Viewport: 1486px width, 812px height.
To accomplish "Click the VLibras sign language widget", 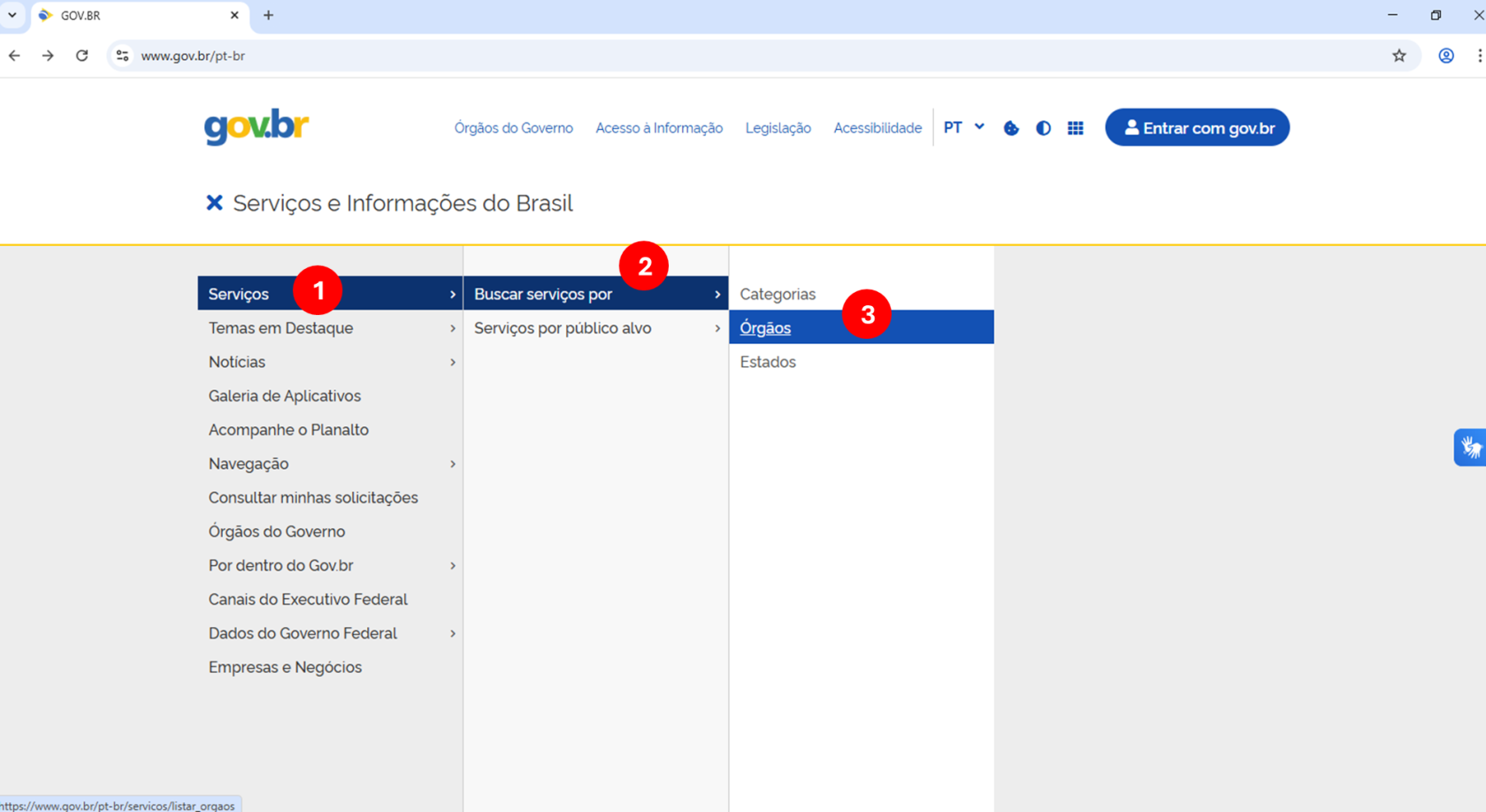I will pos(1470,448).
